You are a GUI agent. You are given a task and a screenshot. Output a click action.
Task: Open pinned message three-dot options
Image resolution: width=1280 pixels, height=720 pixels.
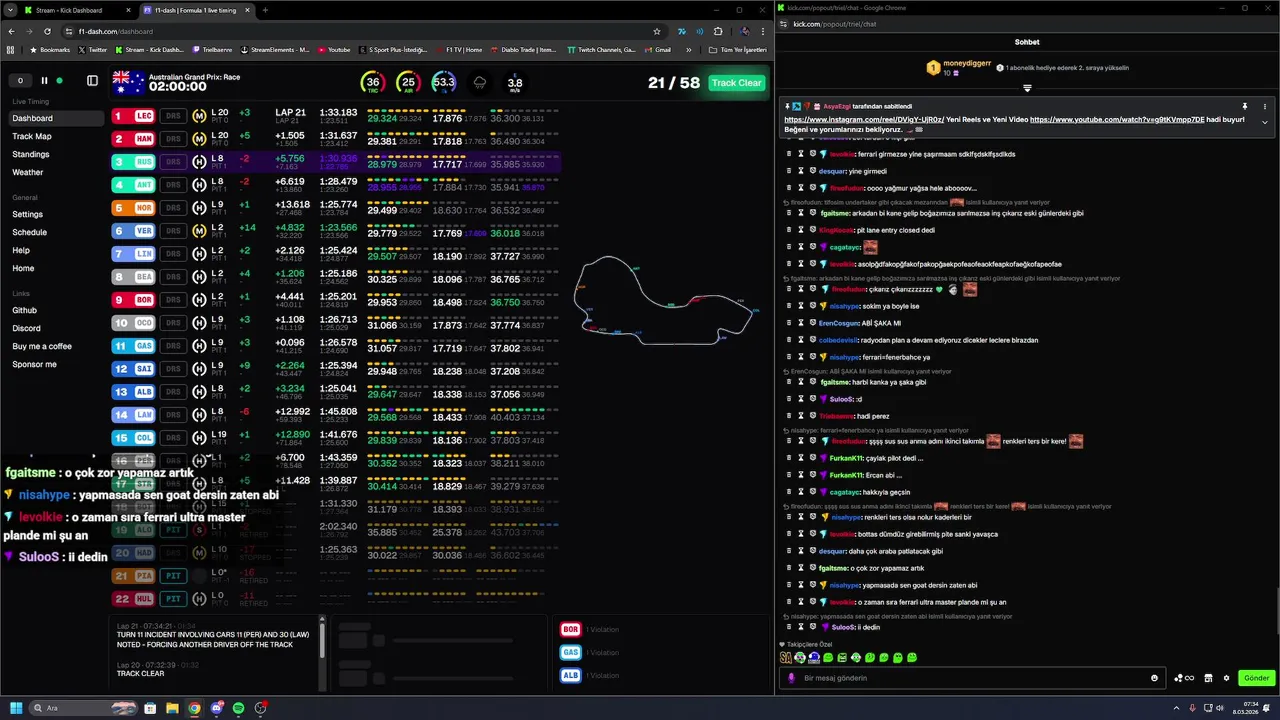(1265, 106)
